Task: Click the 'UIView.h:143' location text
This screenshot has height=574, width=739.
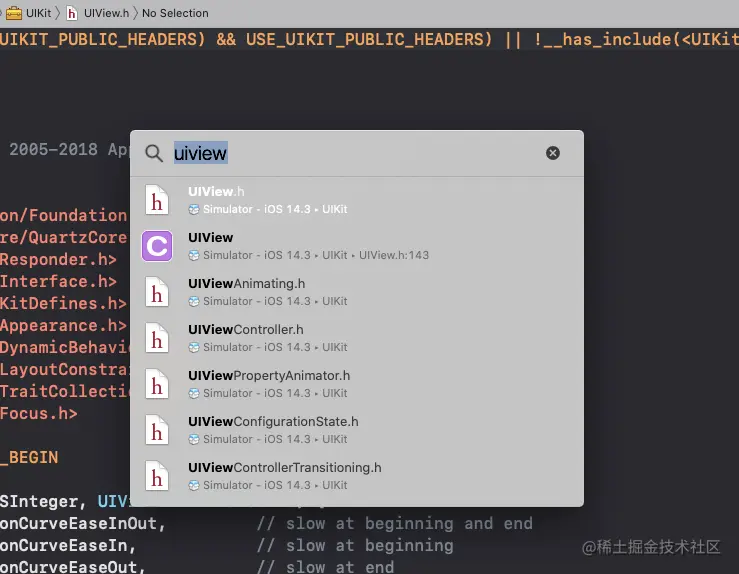Action: [394, 255]
